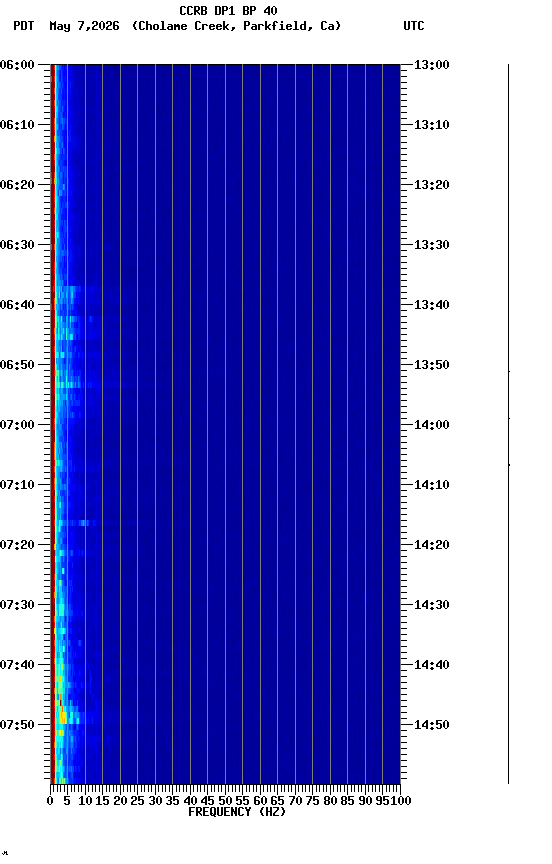Click the '13:30' UTC time label
Viewport: 552px width, 864px height.
coord(432,245)
